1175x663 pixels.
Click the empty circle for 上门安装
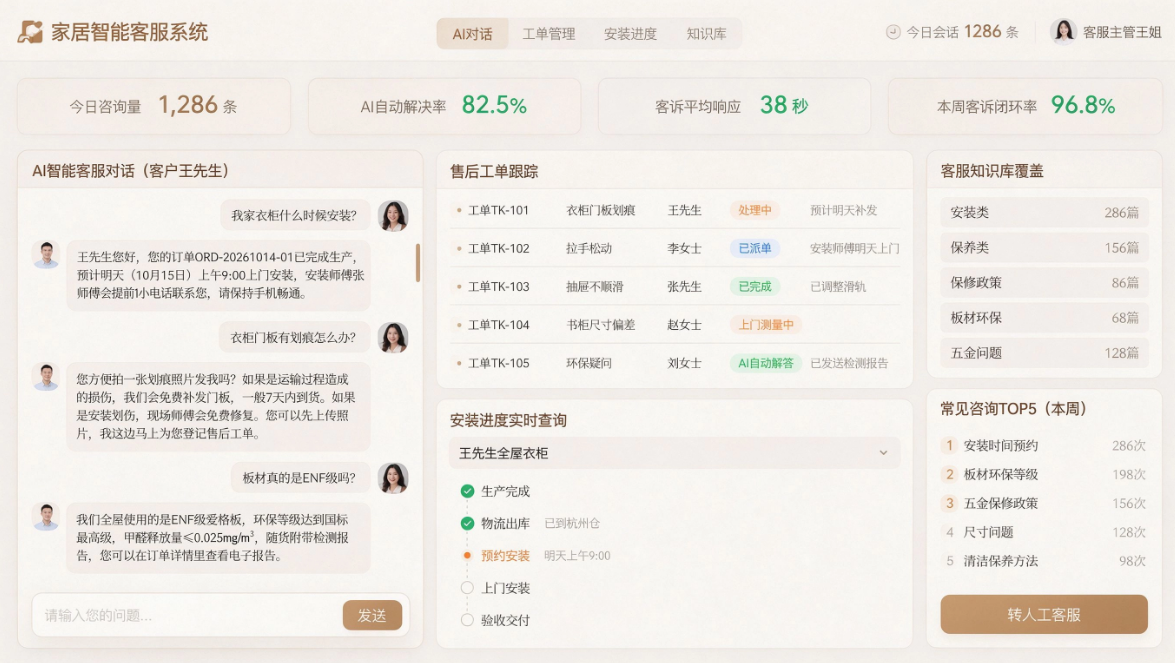(x=468, y=588)
